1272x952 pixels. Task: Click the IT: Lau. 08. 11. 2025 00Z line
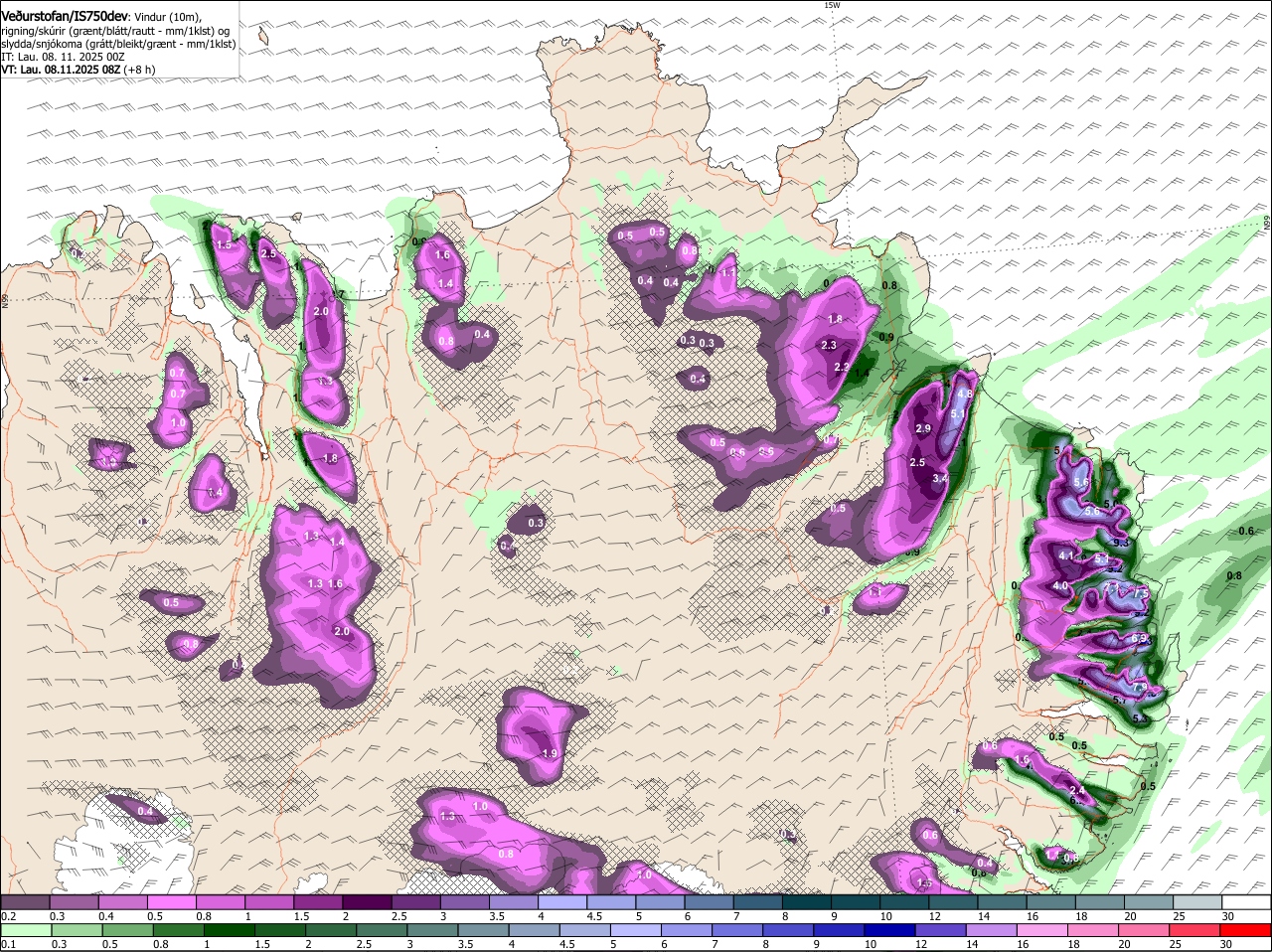pos(63,57)
